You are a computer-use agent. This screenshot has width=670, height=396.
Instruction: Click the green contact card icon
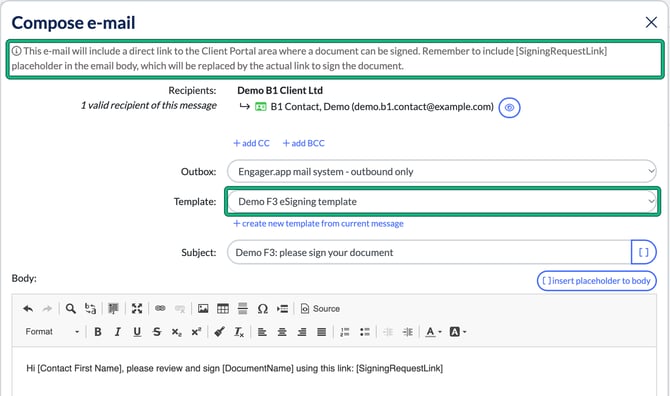pyautogui.click(x=261, y=107)
